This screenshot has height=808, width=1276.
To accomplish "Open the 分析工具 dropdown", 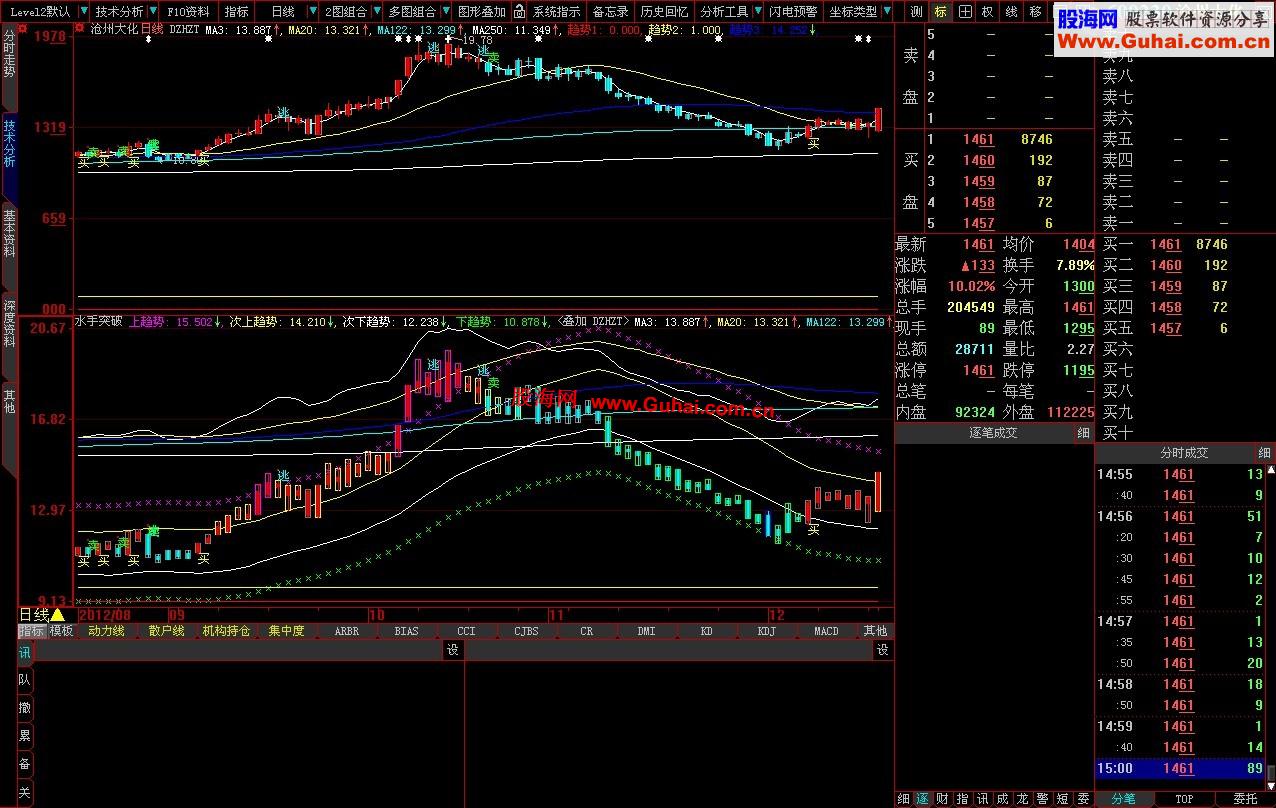I will click(x=729, y=12).
